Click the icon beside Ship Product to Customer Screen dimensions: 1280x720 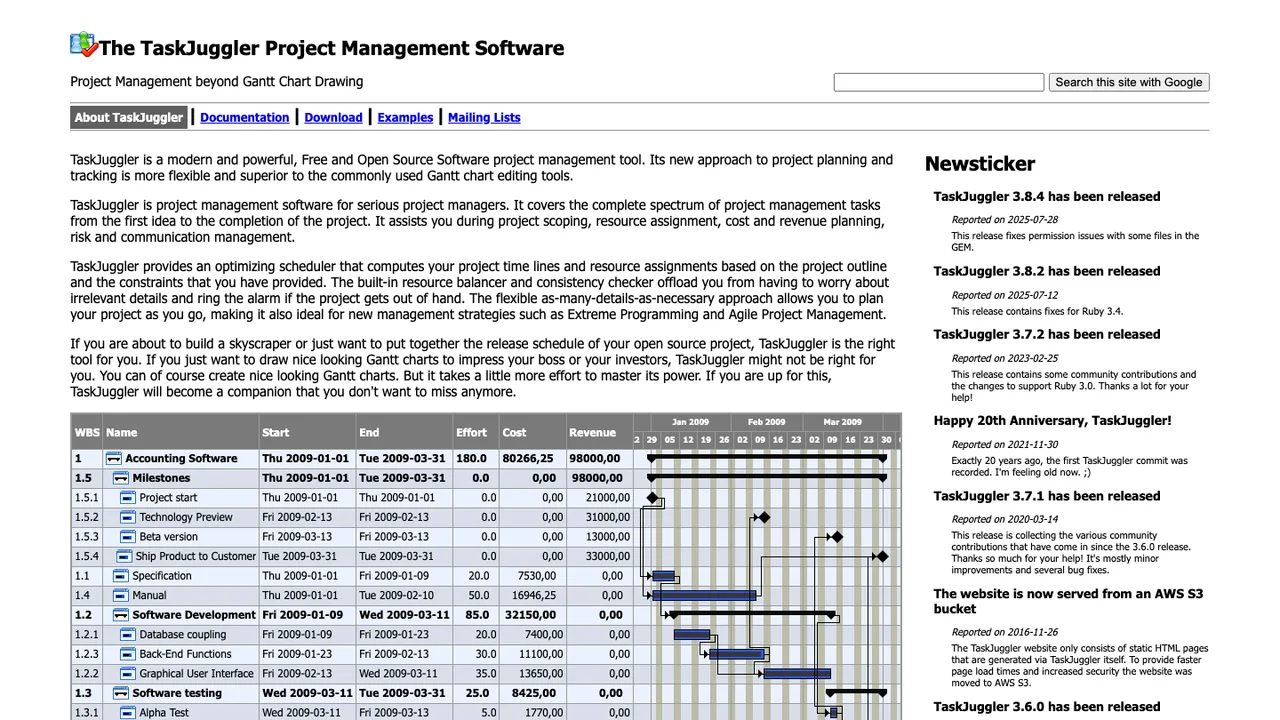point(124,556)
